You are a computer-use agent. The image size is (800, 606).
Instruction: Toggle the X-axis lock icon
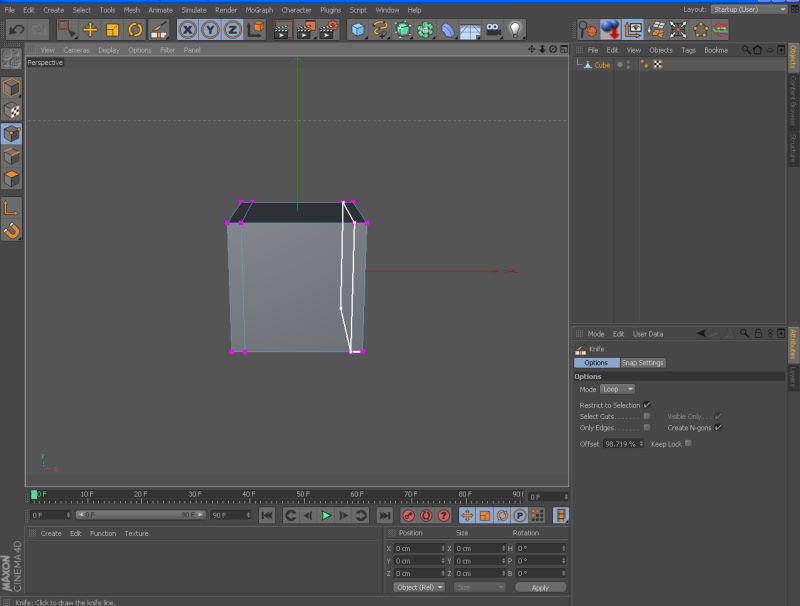point(188,30)
